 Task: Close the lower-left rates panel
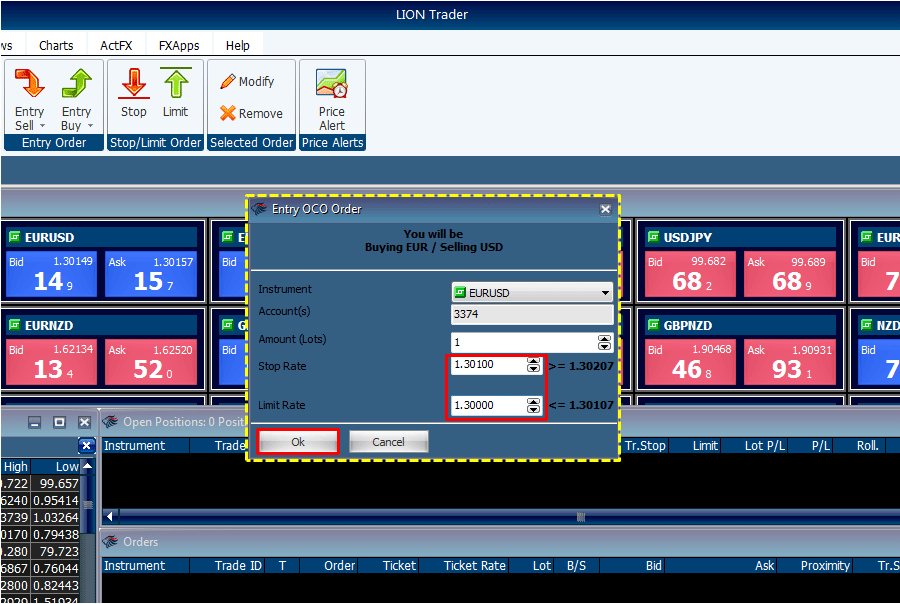[84, 423]
